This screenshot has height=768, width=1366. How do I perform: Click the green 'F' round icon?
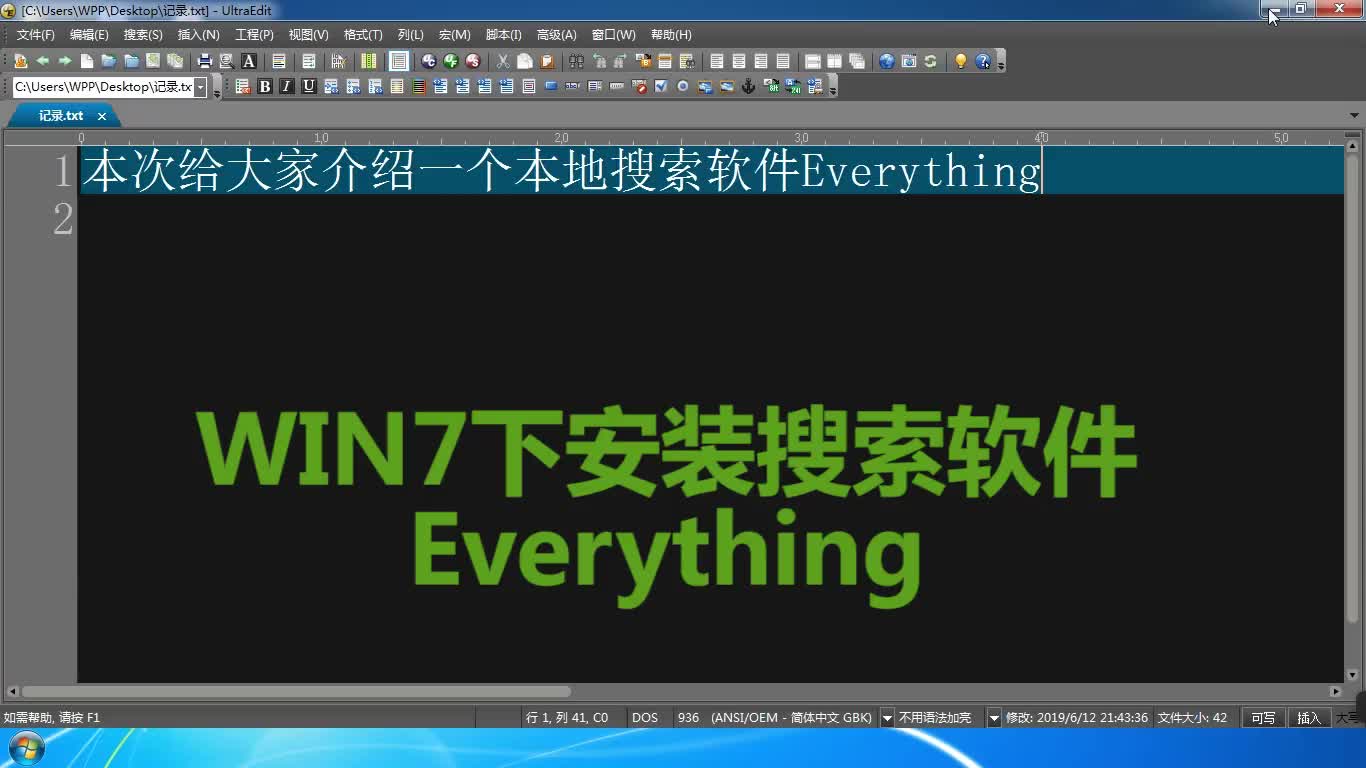(451, 61)
